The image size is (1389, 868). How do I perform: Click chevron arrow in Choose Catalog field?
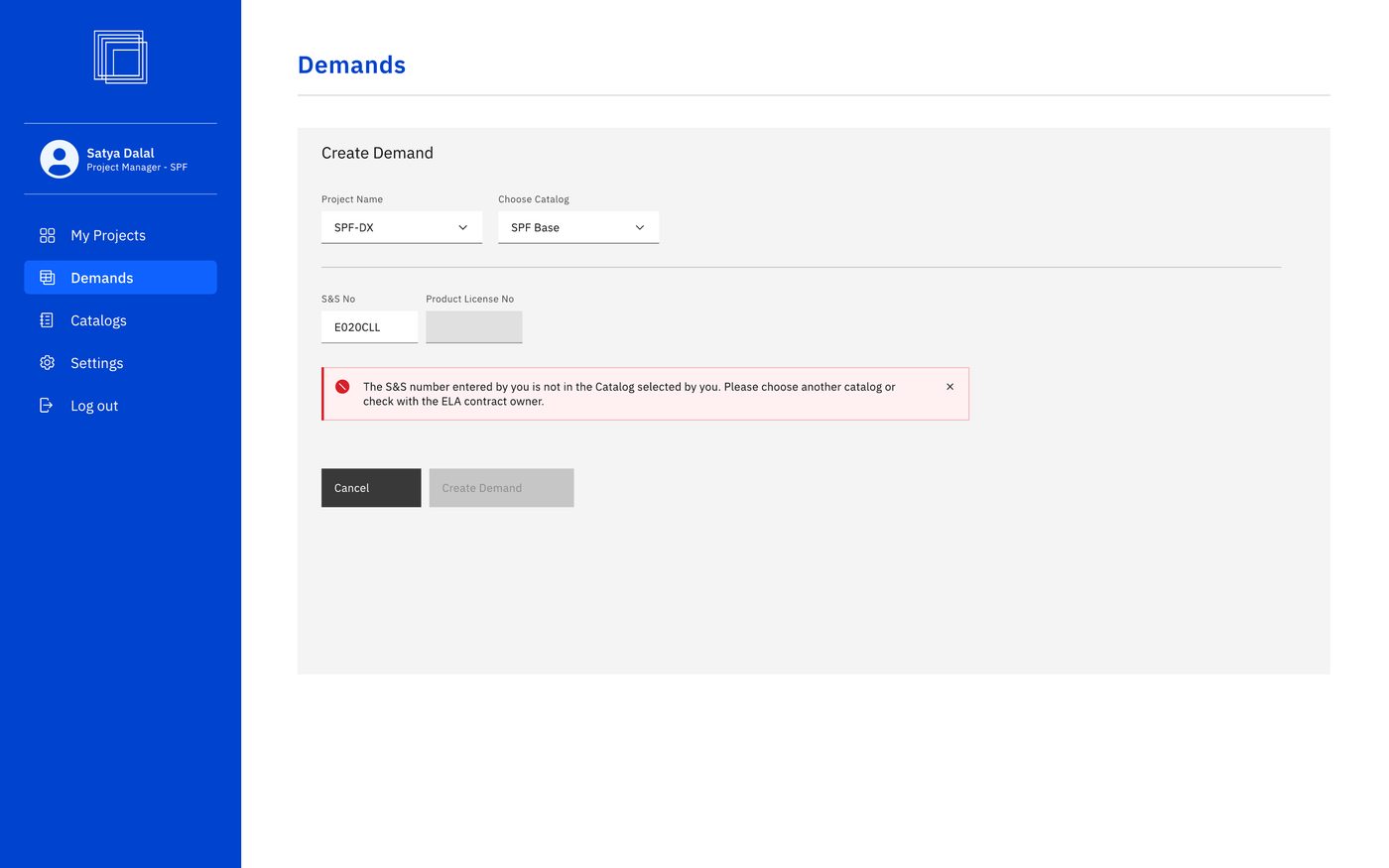(640, 228)
